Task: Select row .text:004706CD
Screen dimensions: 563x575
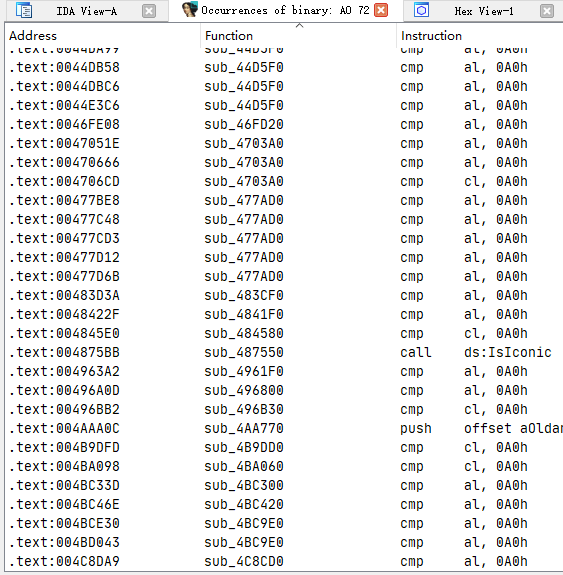Action: pyautogui.click(x=284, y=182)
